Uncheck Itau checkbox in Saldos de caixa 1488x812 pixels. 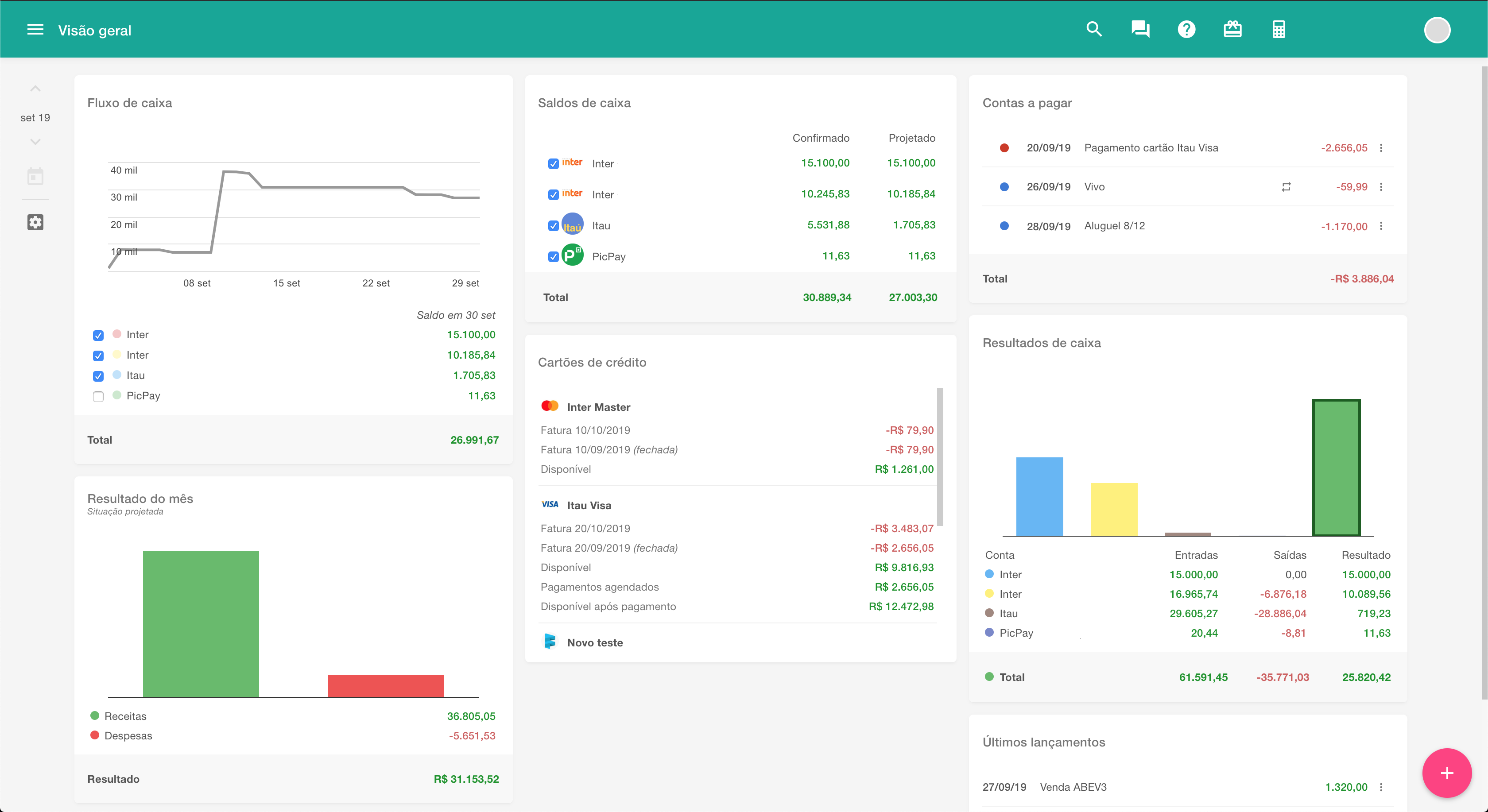tap(554, 226)
